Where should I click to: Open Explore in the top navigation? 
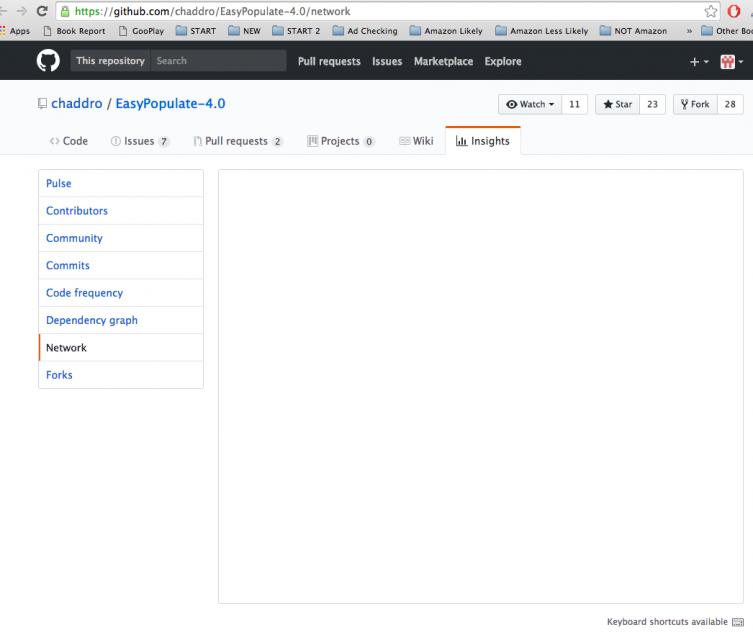(x=503, y=61)
